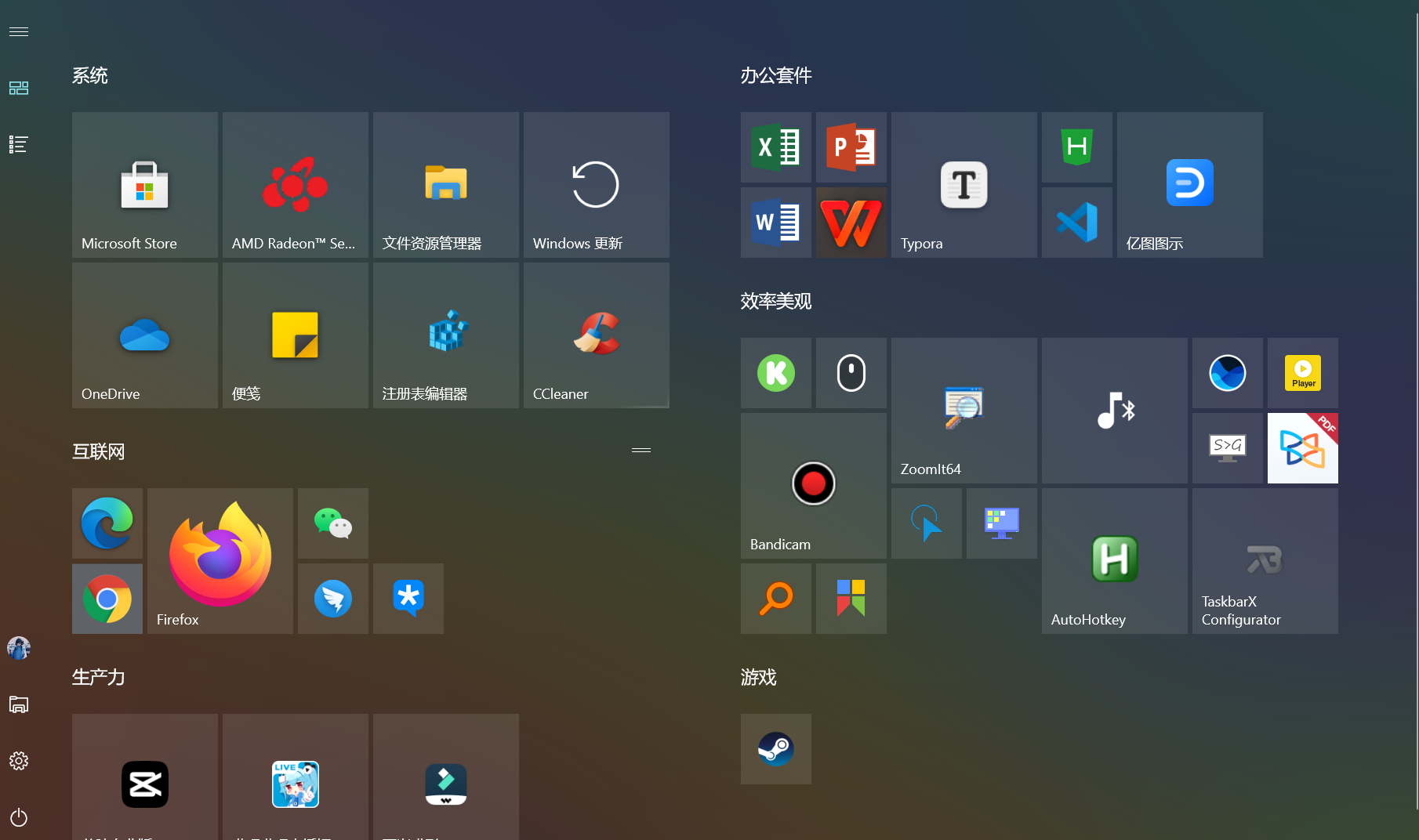Viewport: 1419px width, 840px height.
Task: Click the 办公套件 group title
Action: point(776,75)
